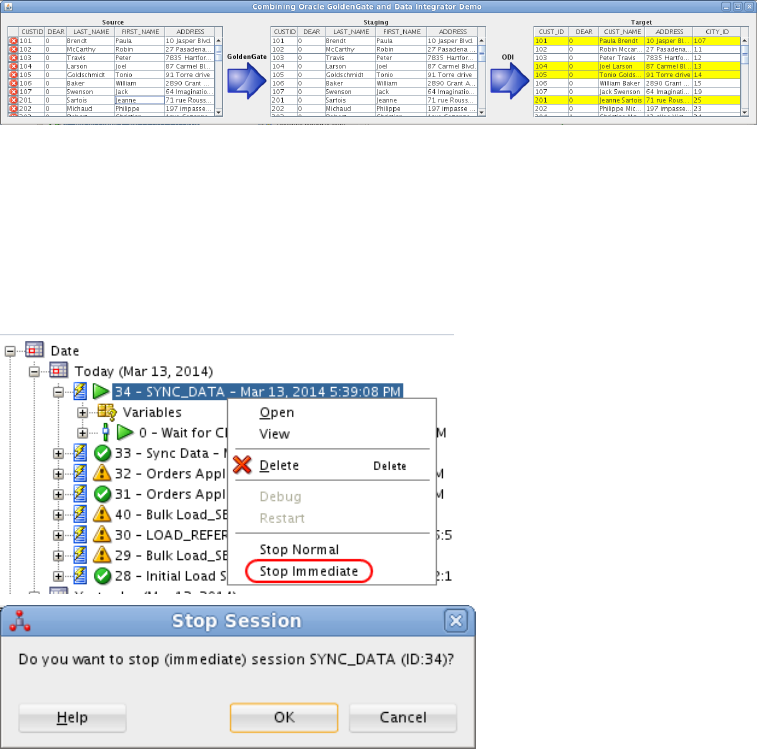The image size is (757, 749).
Task: Click FIRST_NAME column header in Staging table
Action: 401,31
